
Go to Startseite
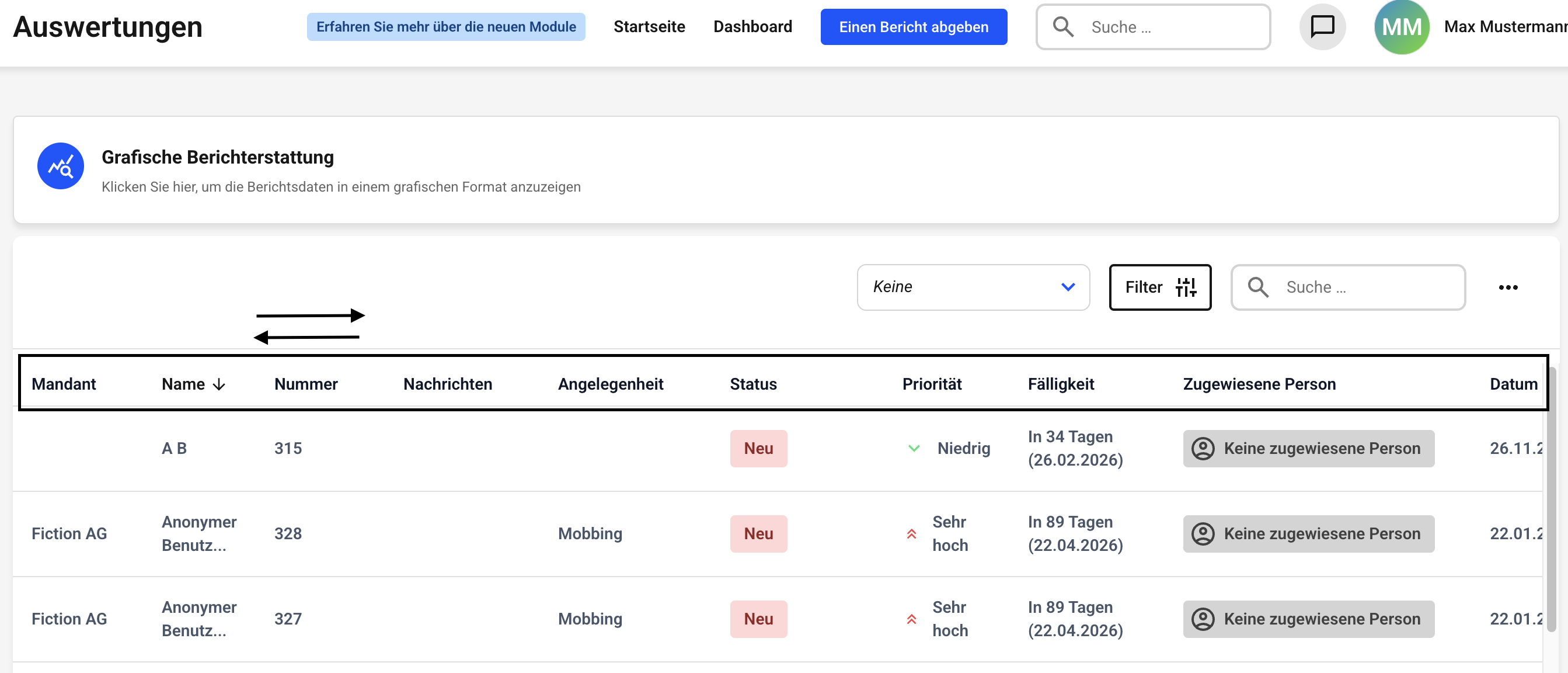pyautogui.click(x=649, y=27)
